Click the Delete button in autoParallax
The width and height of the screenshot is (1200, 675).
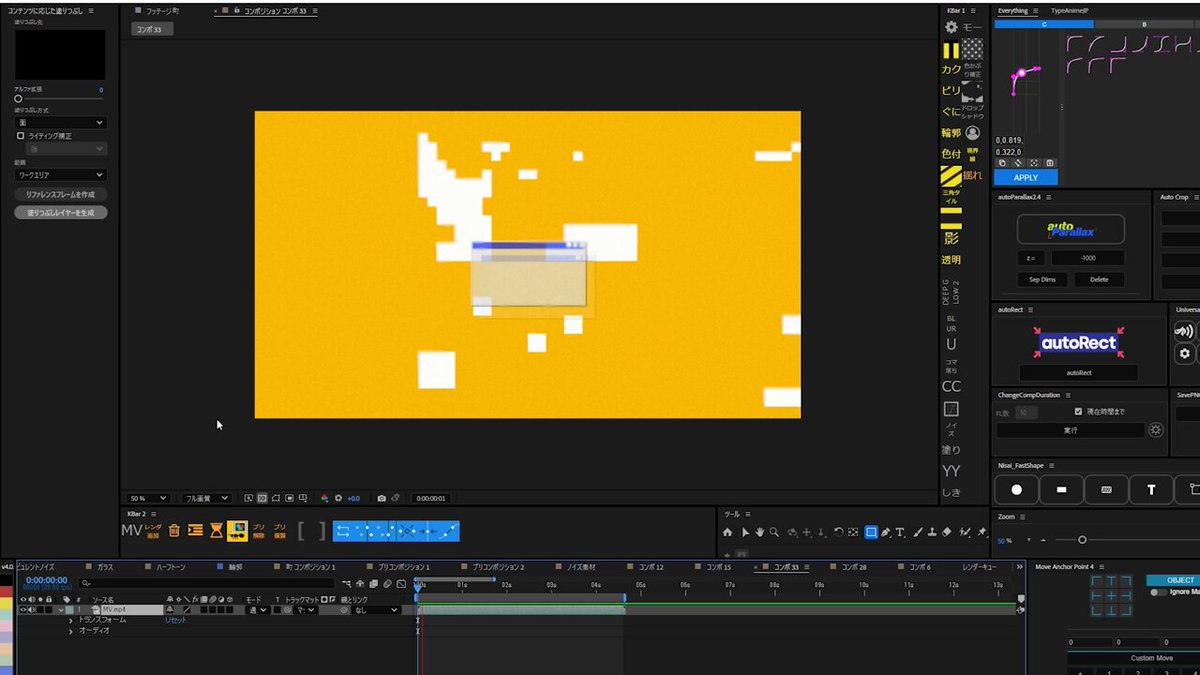(1099, 280)
